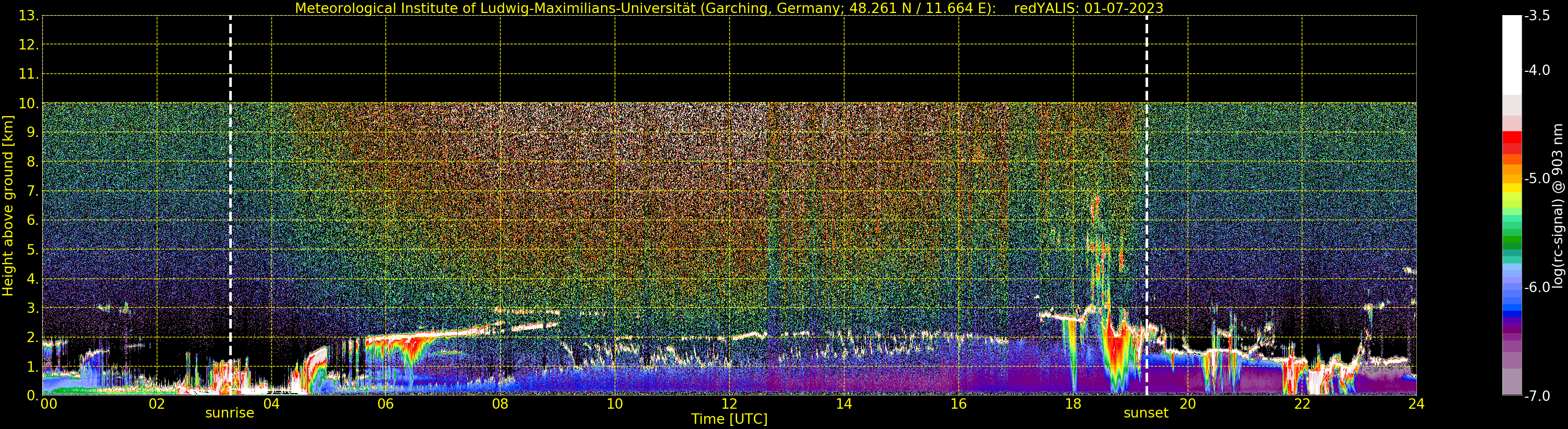The image size is (1568, 429).
Task: Click the height-axis tick label '4.'
Action: click(x=33, y=279)
